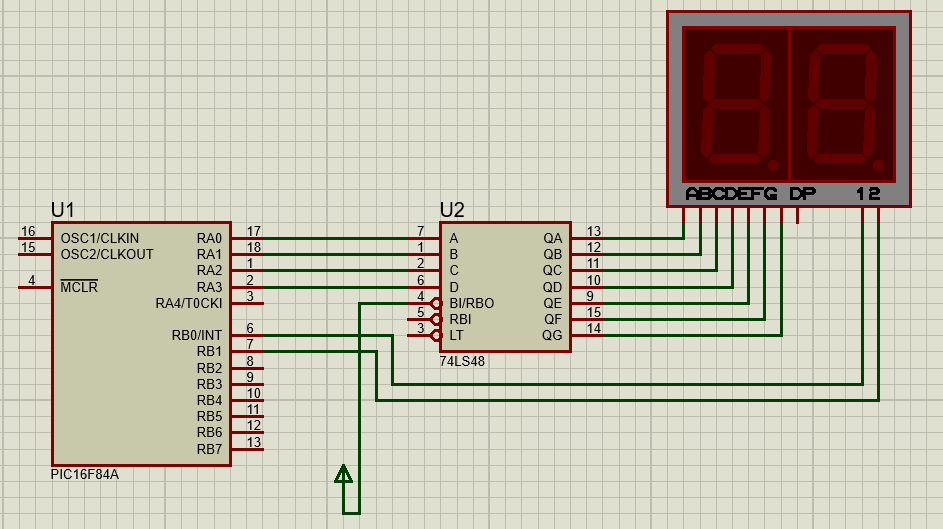Select the PIC16F84A microcontroller body

coord(141,344)
